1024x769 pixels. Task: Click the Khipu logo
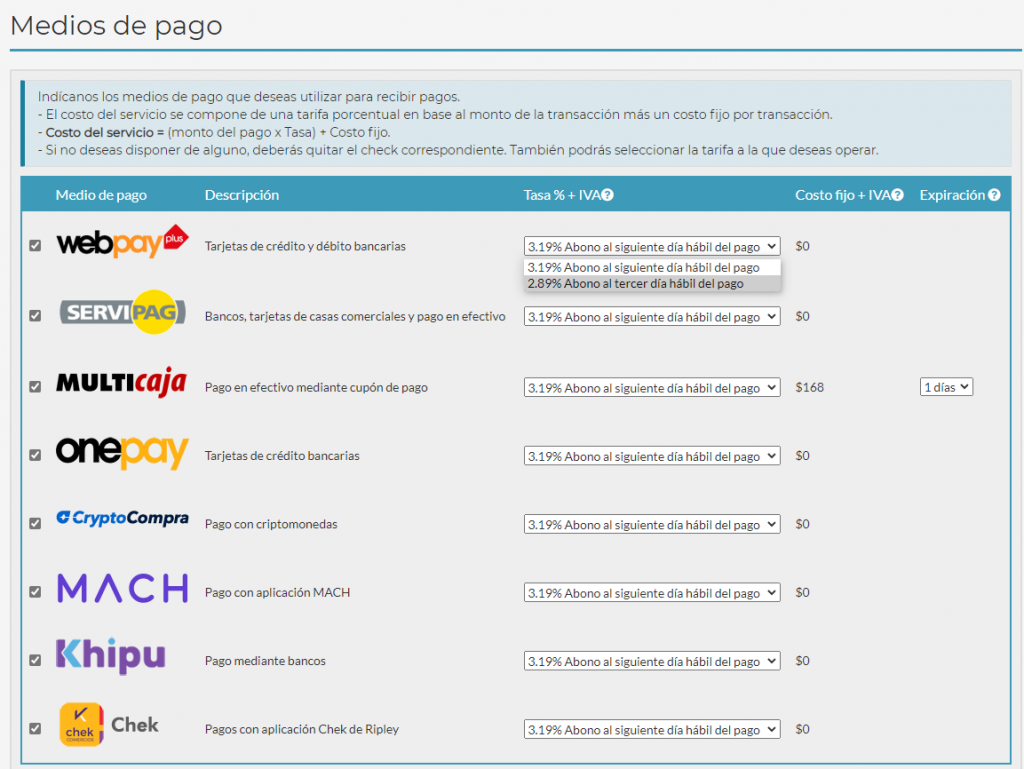(x=110, y=655)
